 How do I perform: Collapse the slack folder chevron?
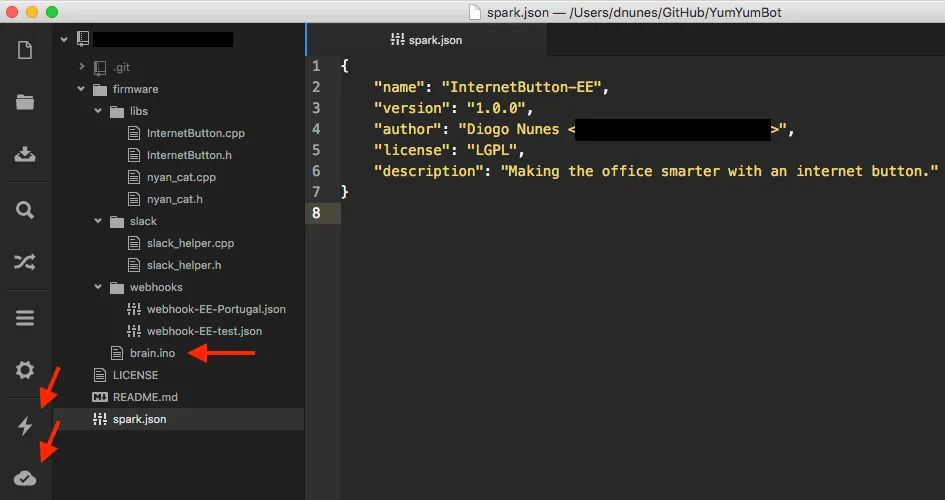click(x=98, y=221)
